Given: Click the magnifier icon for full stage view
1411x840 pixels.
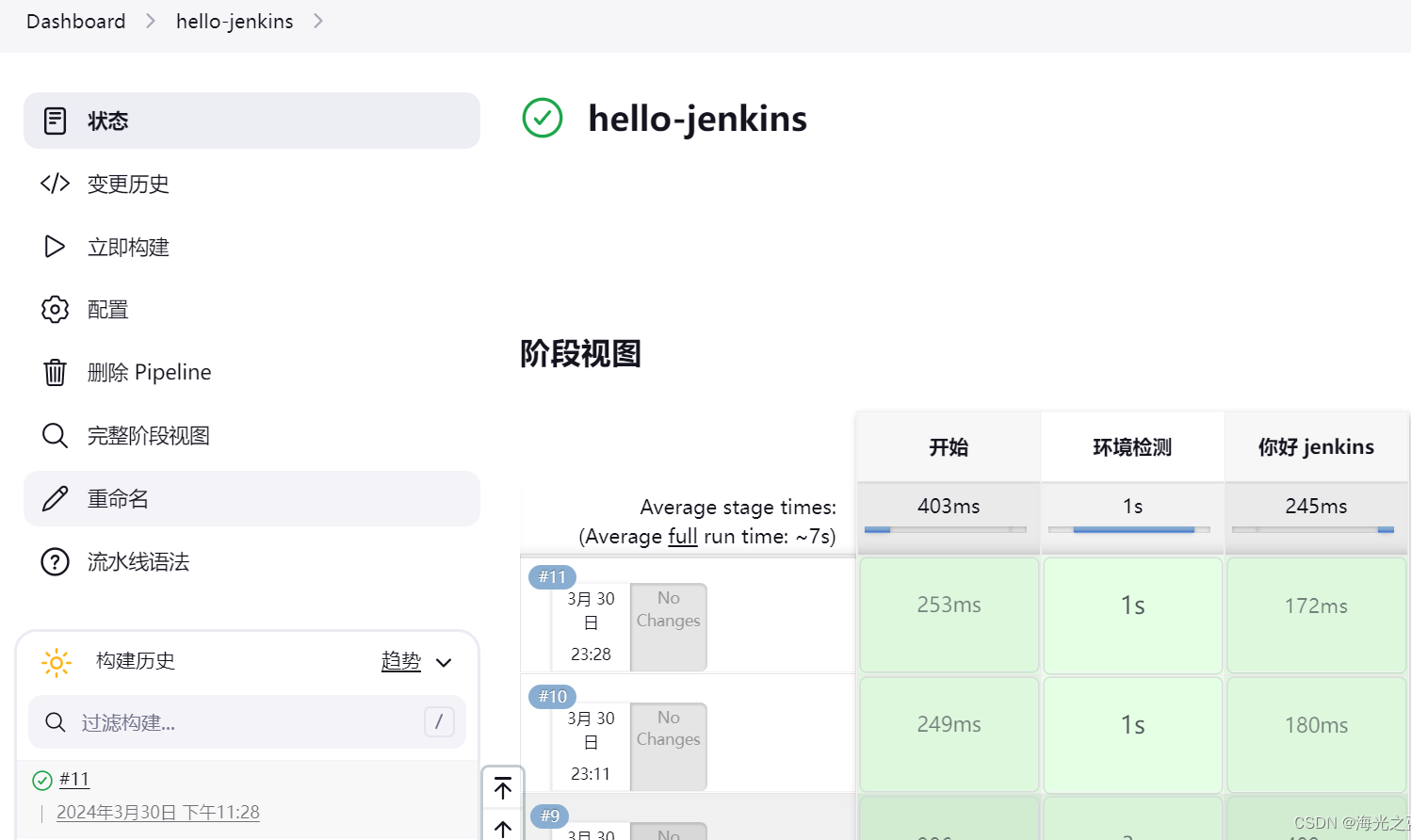Looking at the screenshot, I should point(55,435).
